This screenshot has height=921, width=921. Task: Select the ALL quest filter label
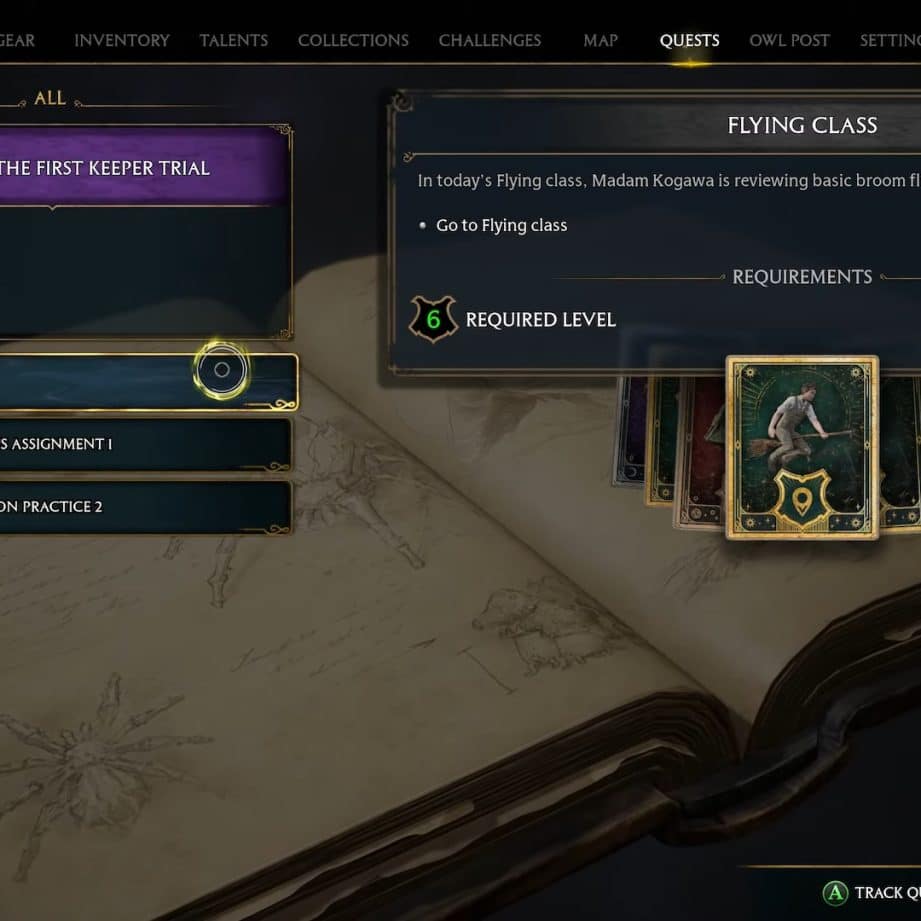(x=50, y=98)
